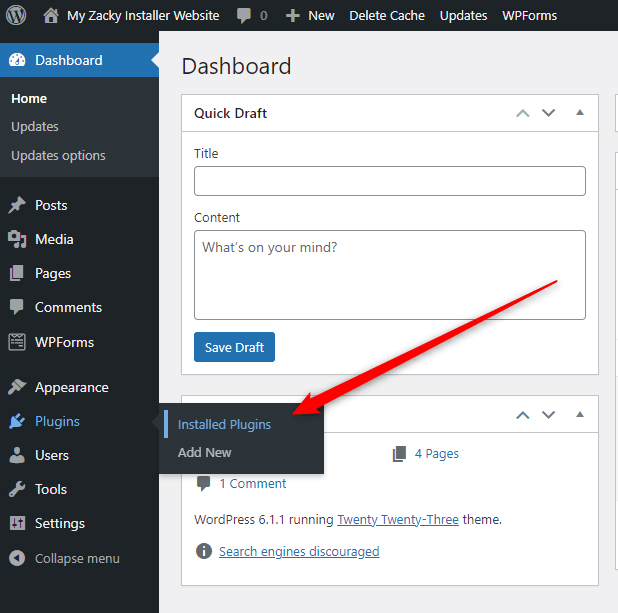Click the WordPress logo icon
This screenshot has height=613, width=618.
pyautogui.click(x=16, y=15)
